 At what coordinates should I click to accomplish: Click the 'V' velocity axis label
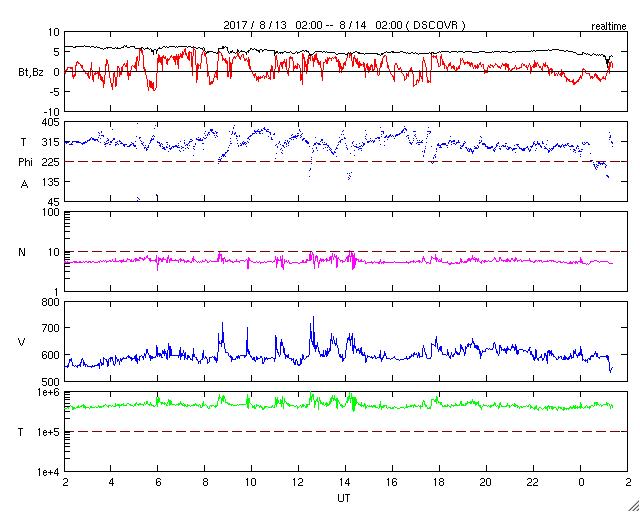coord(22,342)
